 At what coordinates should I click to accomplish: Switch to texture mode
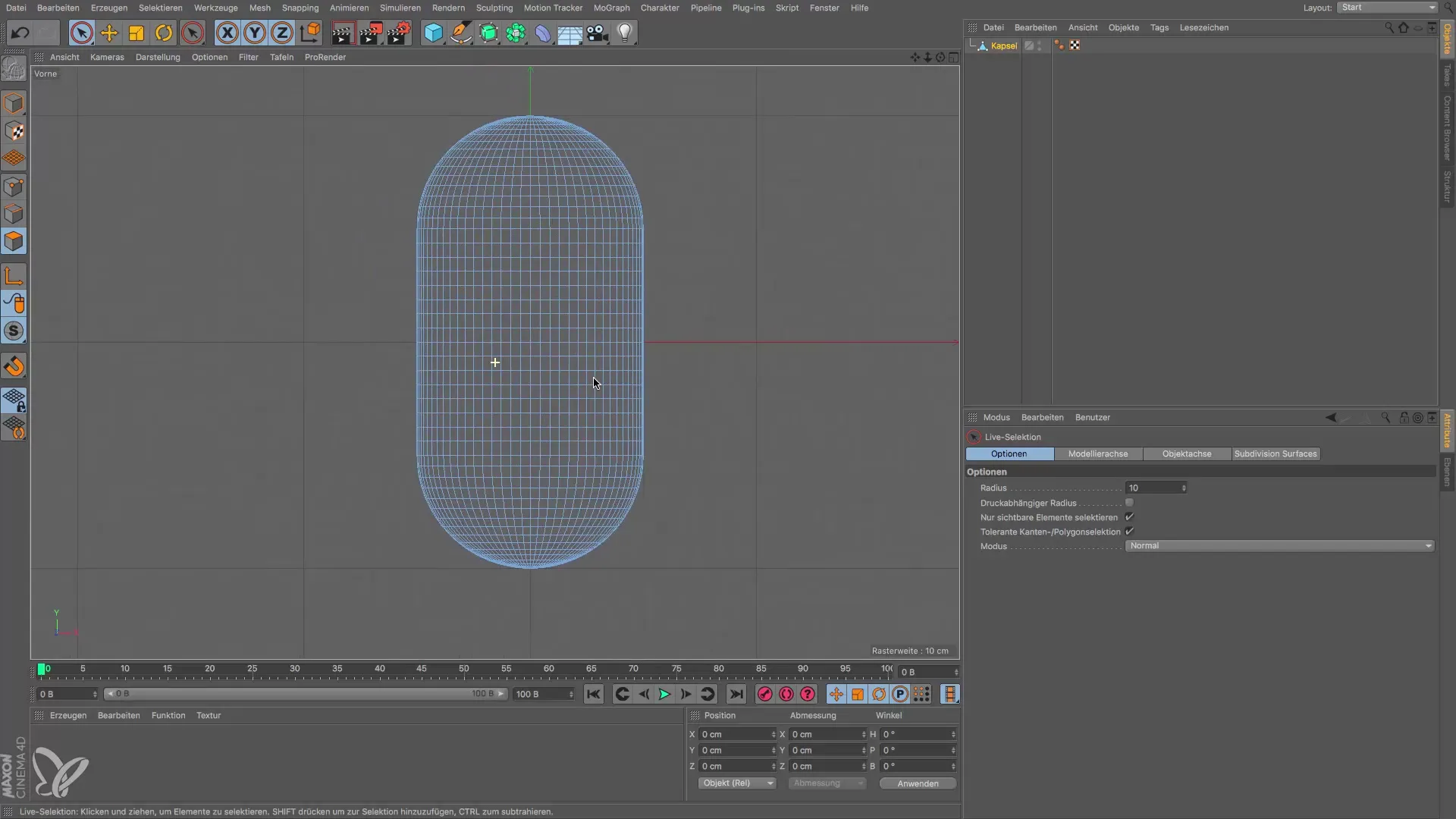pos(14,131)
